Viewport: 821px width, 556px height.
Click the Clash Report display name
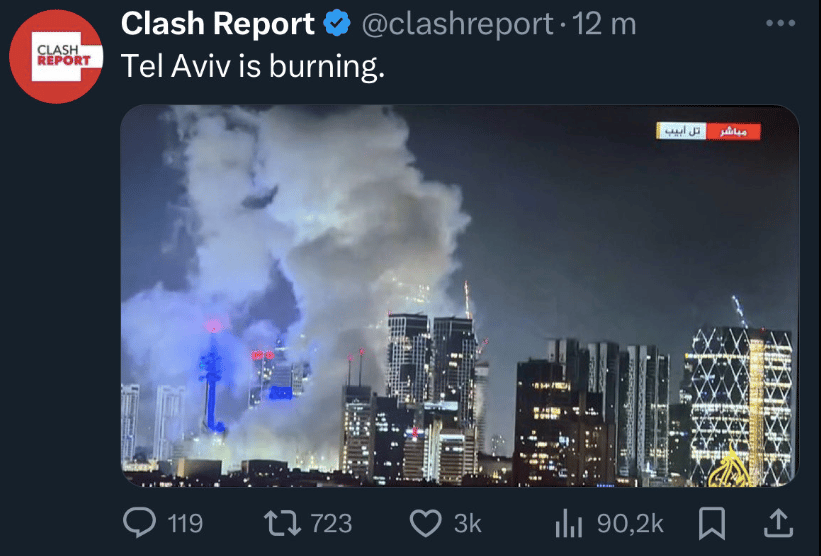[x=217, y=24]
